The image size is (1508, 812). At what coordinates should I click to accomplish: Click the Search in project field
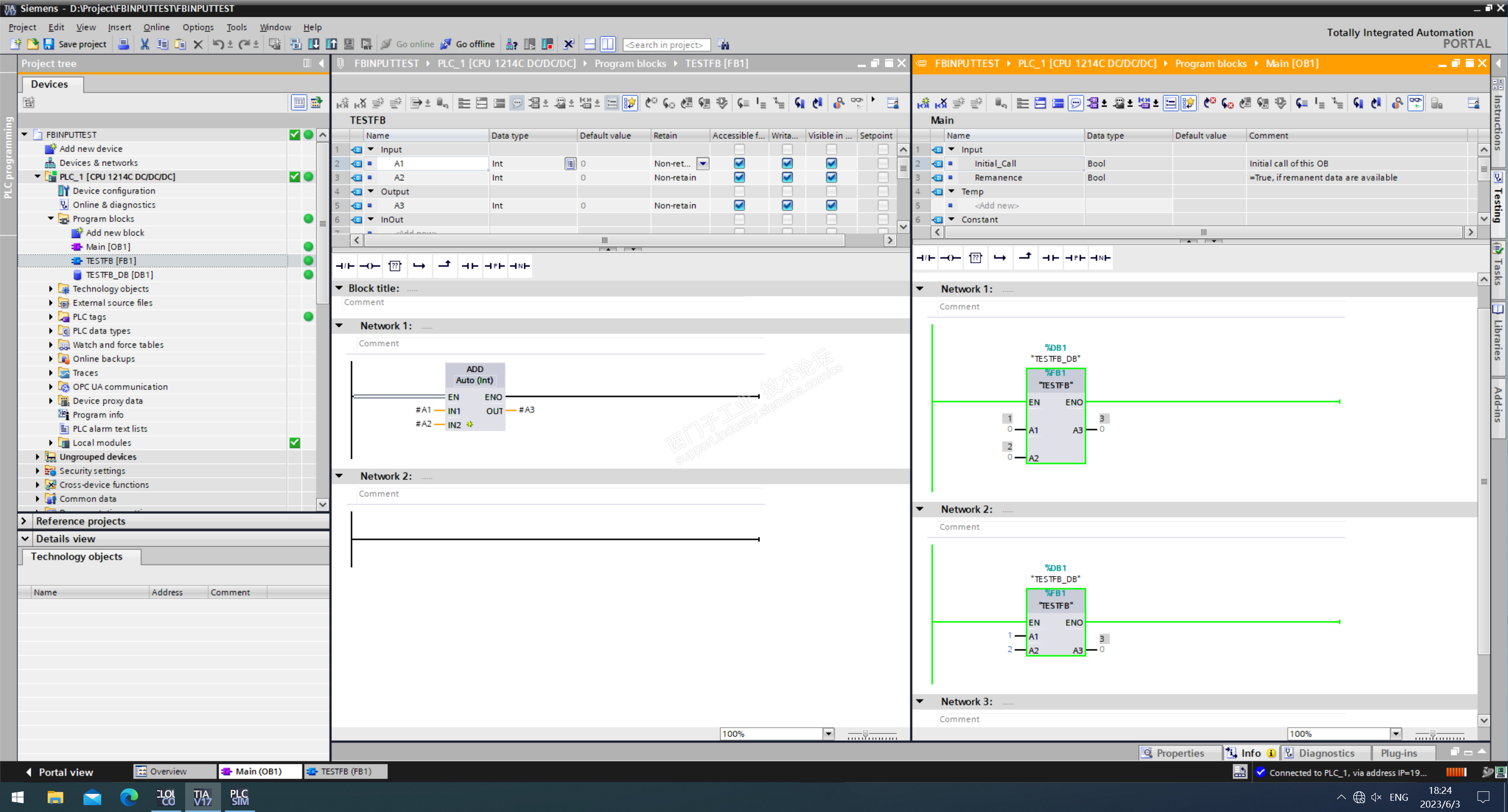pos(666,45)
